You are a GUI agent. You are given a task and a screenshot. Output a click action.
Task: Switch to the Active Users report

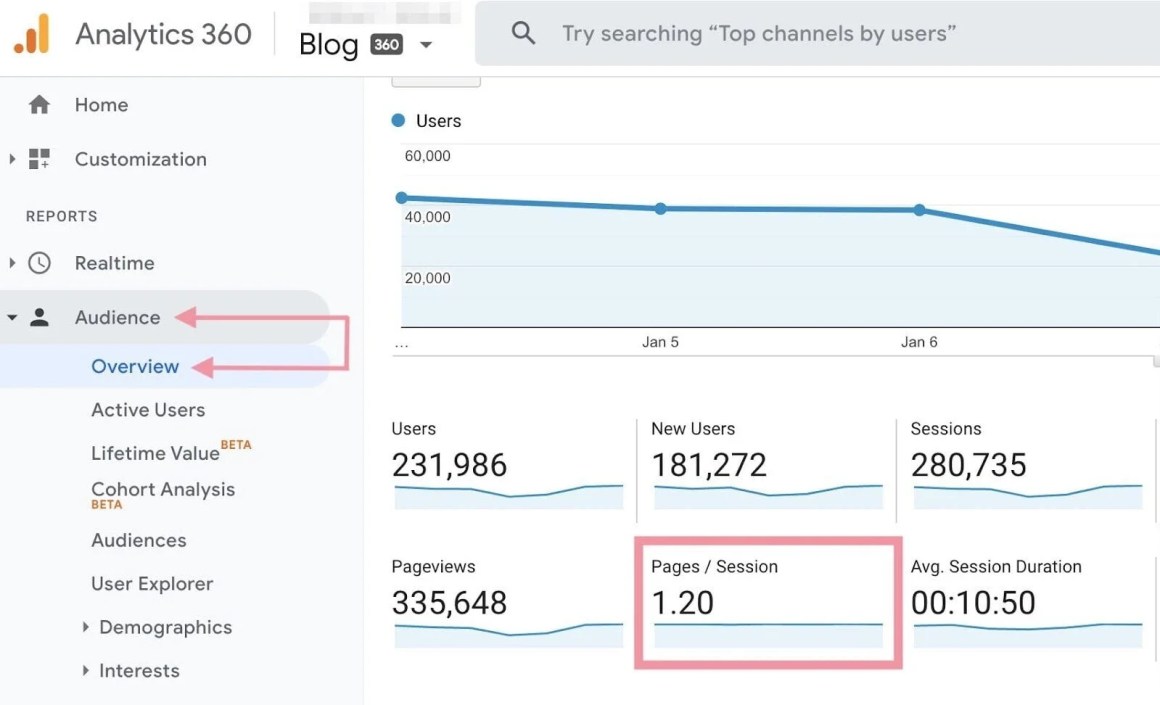point(147,410)
